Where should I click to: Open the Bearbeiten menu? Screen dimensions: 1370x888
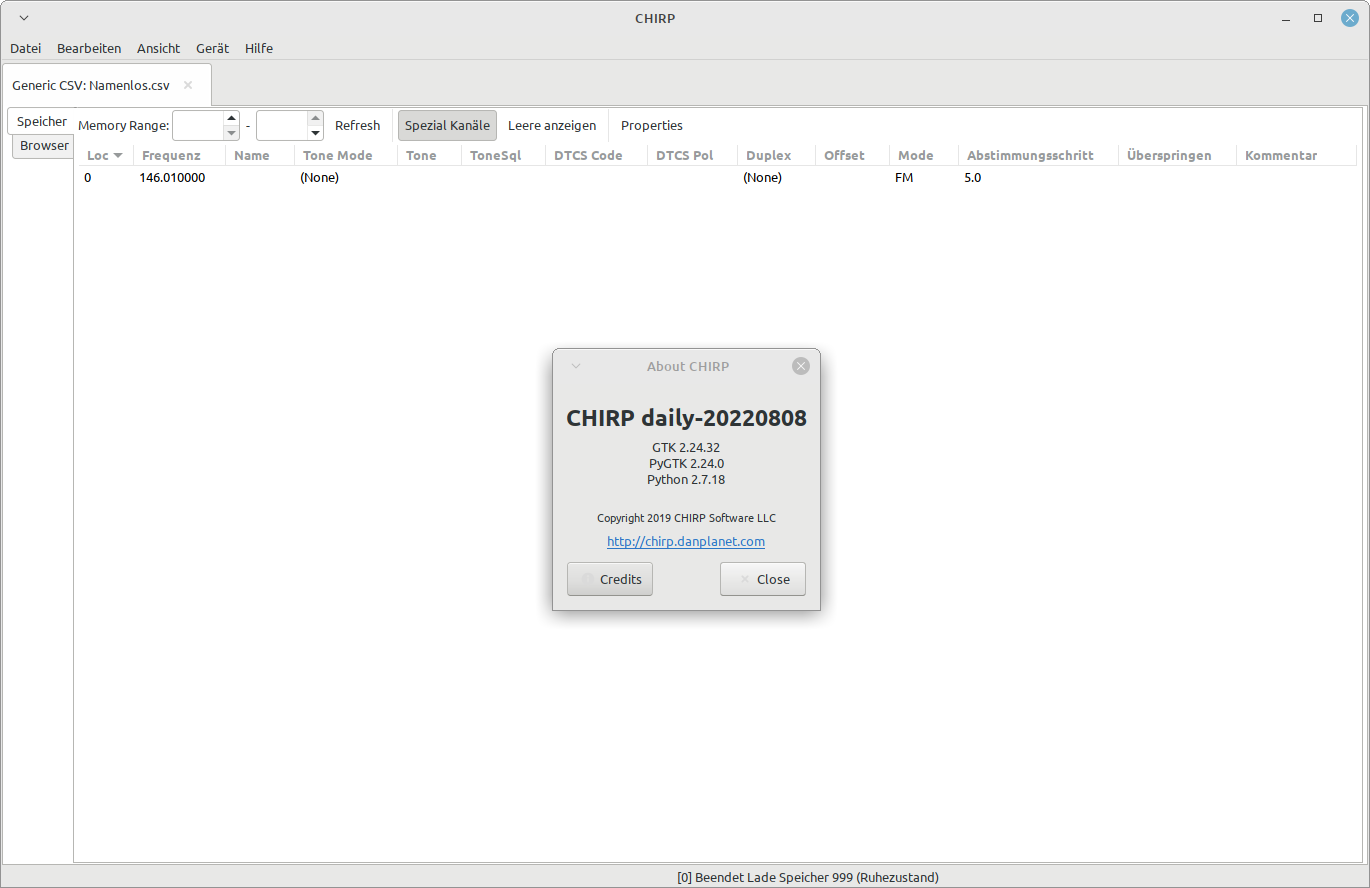tap(89, 48)
